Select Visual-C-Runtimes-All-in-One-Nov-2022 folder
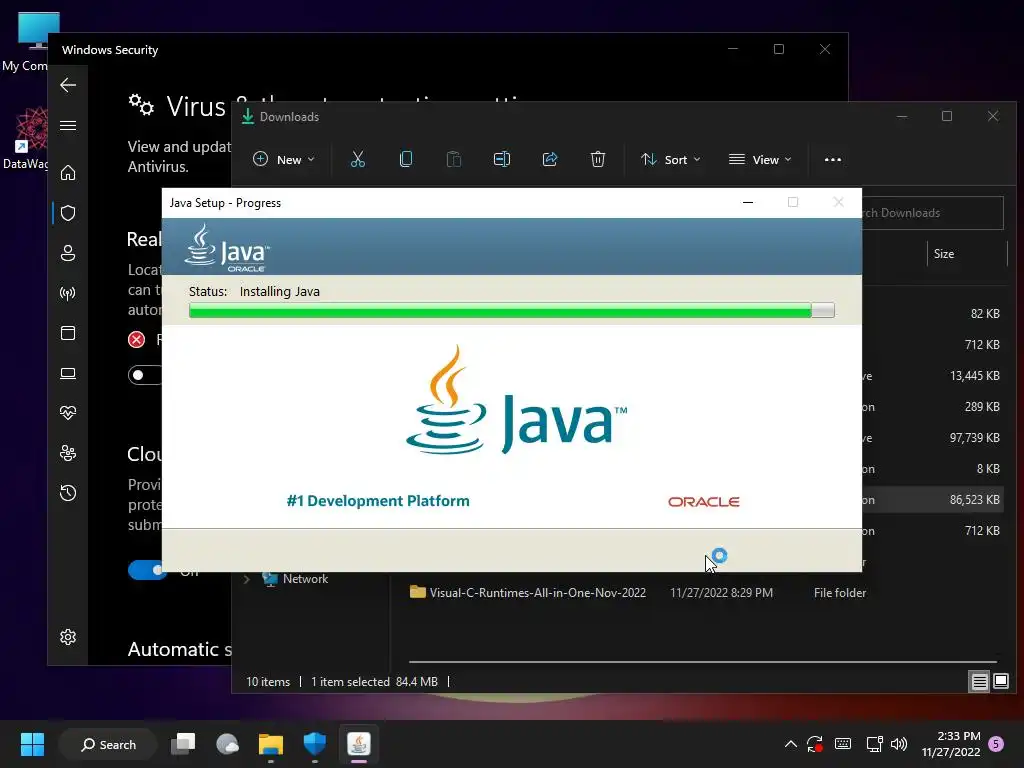Viewport: 1024px width, 768px height. (528, 592)
